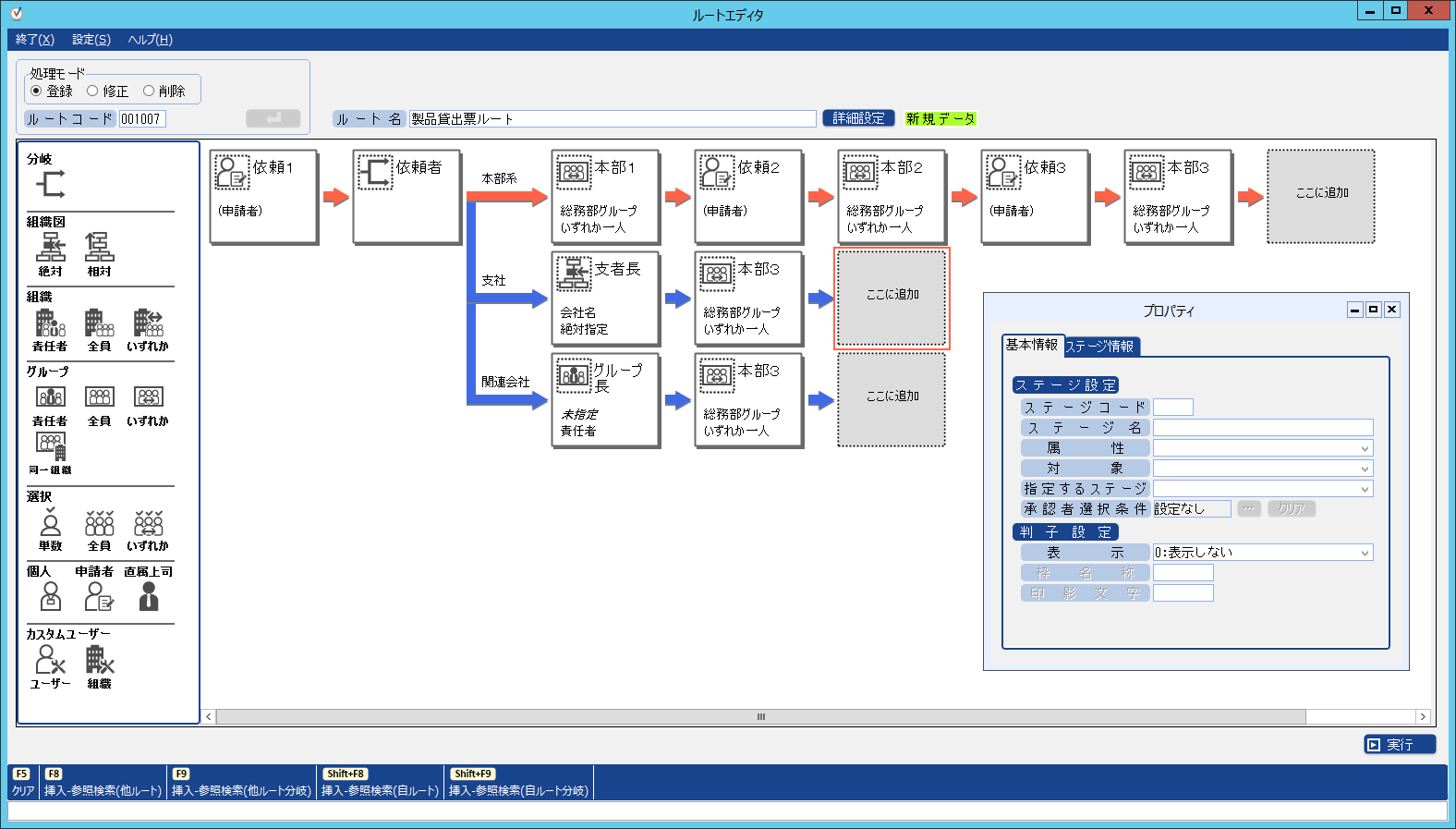Choose the 申請者 applicant icon in palette

(98, 597)
